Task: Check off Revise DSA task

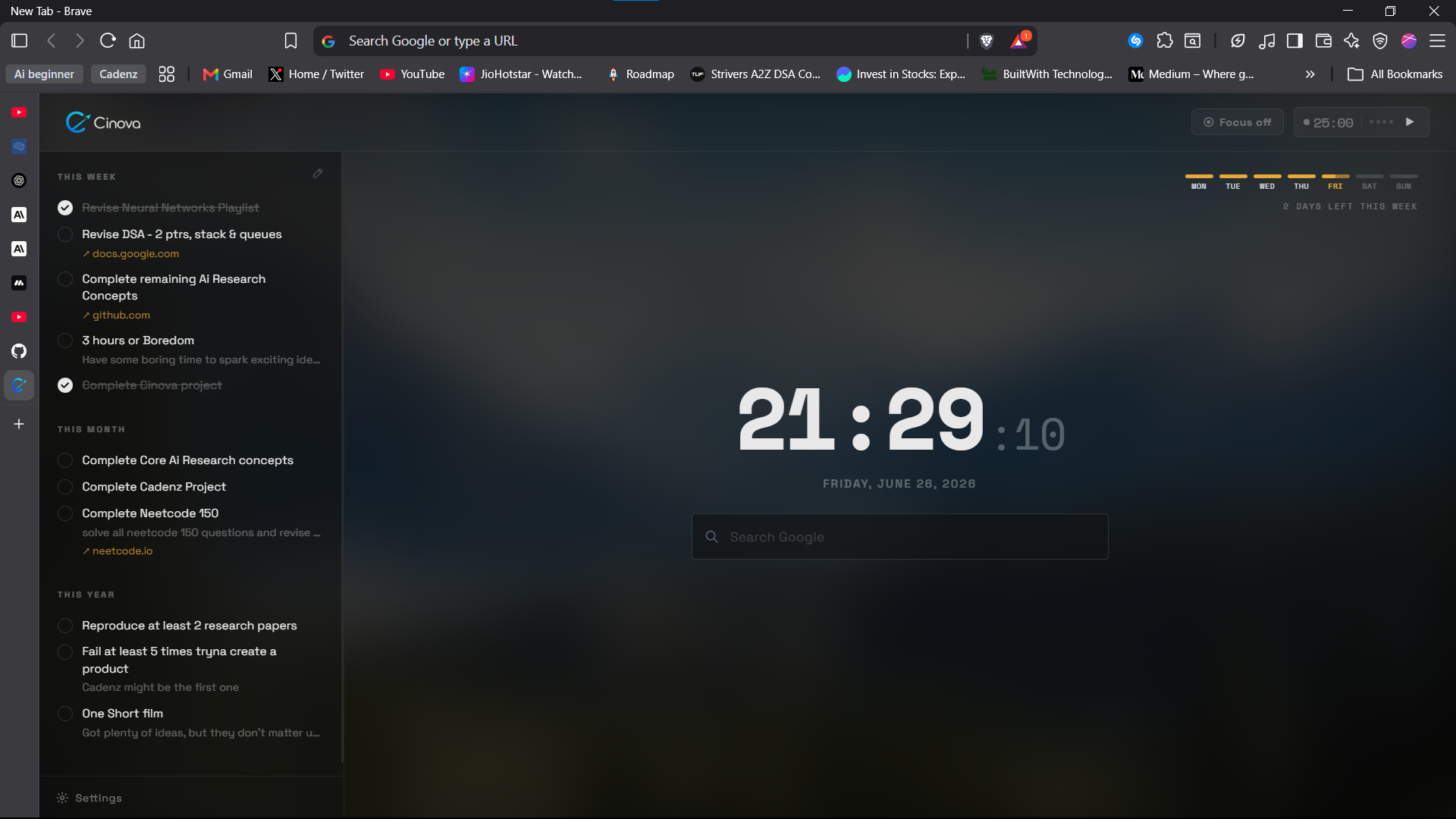Action: point(65,234)
